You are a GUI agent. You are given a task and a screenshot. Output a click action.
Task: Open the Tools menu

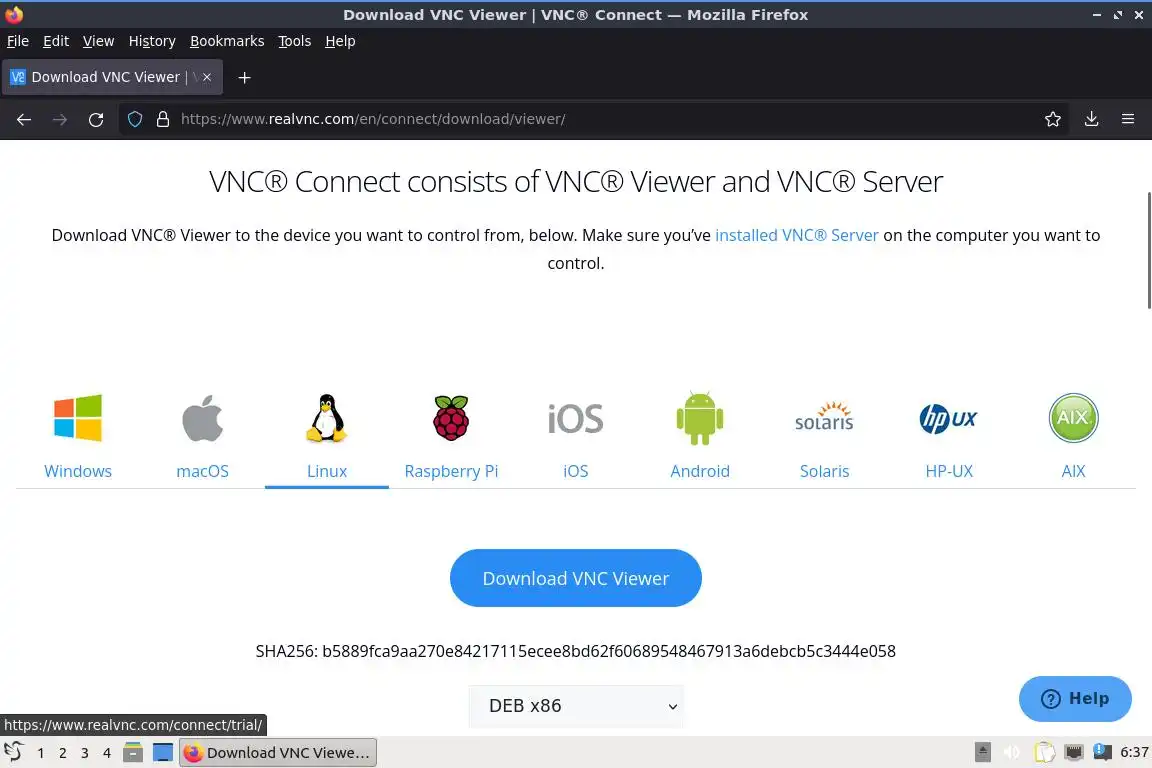pos(295,41)
